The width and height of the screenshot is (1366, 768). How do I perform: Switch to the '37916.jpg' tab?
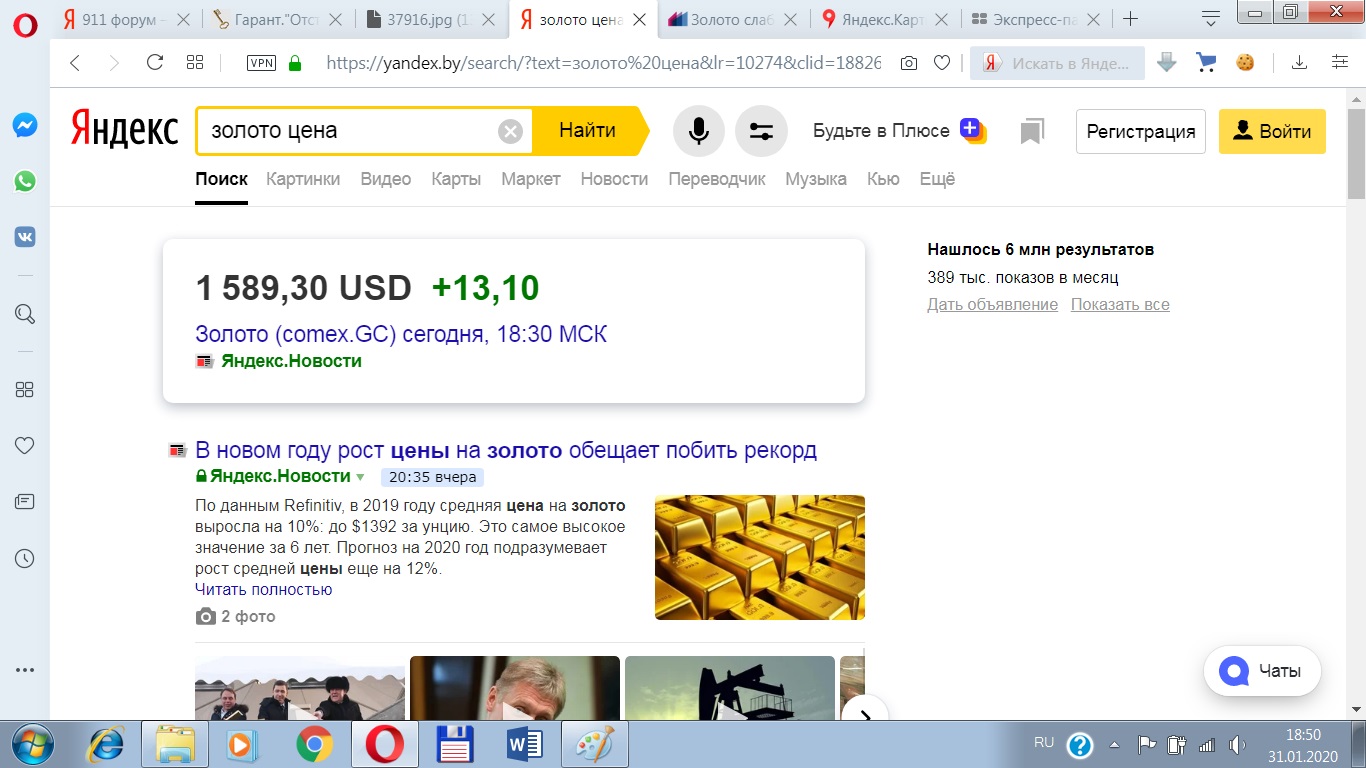431,19
